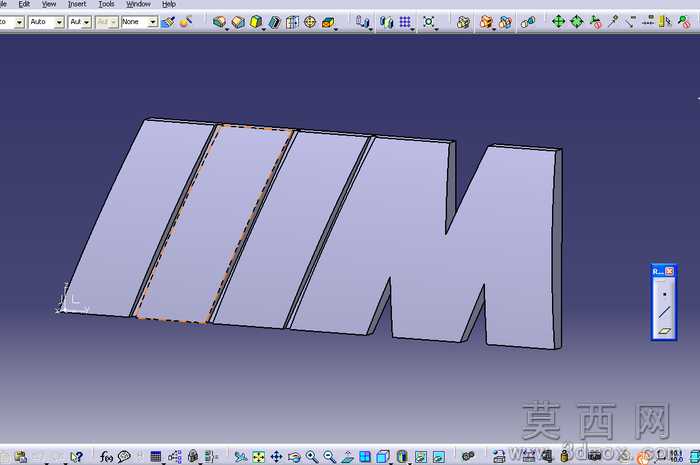700x465 pixels.
Task: Open the Tools menu
Action: 106,4
